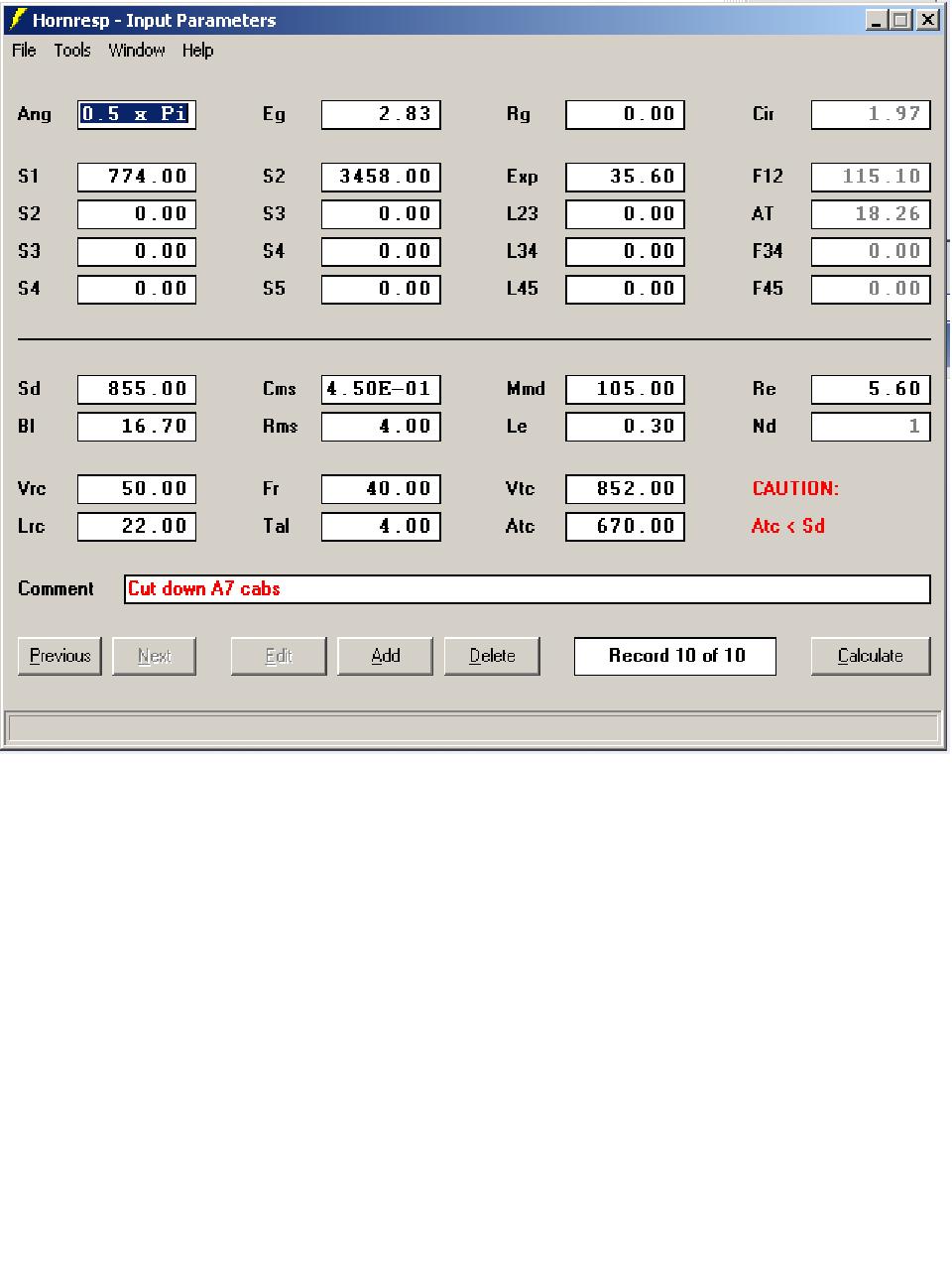Click the AT value box 18.26

(x=871, y=214)
